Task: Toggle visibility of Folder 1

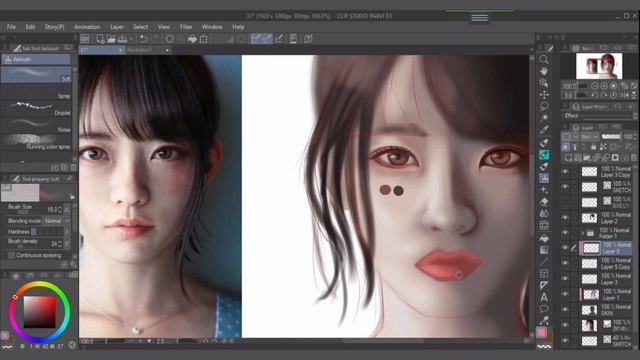Action: (565, 233)
